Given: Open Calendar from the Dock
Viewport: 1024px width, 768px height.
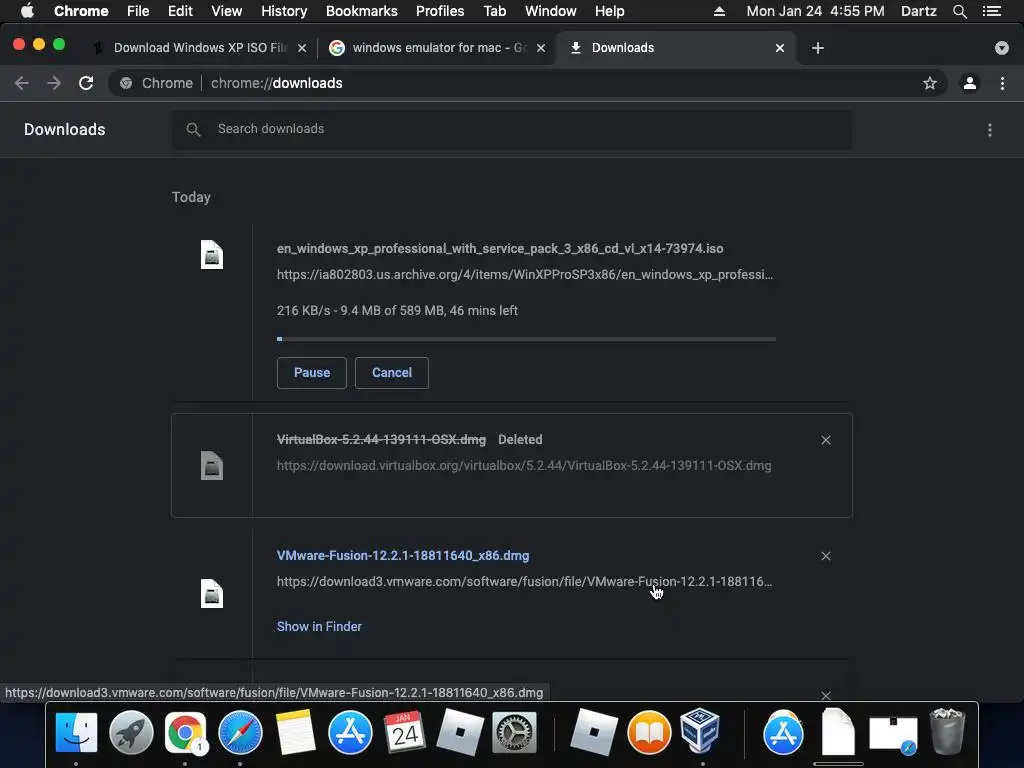Looking at the screenshot, I should [x=405, y=732].
